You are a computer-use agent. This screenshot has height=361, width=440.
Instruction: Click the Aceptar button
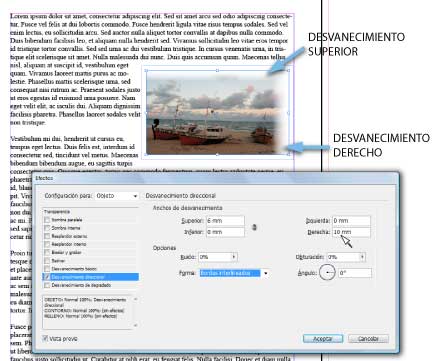323,339
